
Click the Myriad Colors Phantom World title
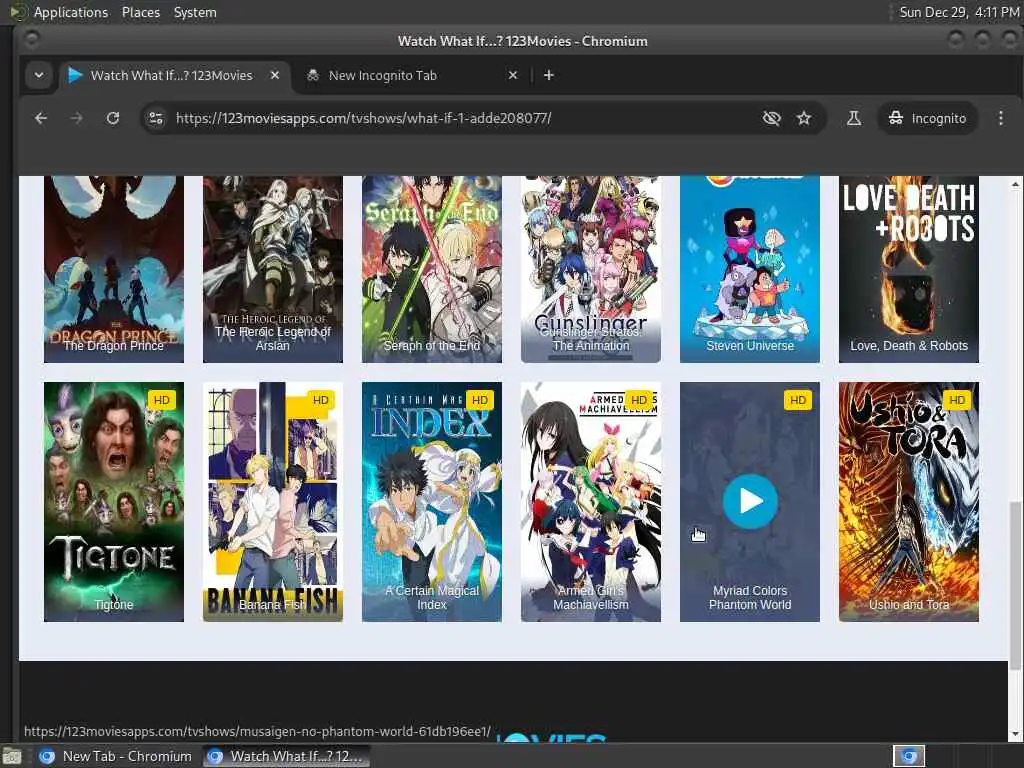coord(750,598)
